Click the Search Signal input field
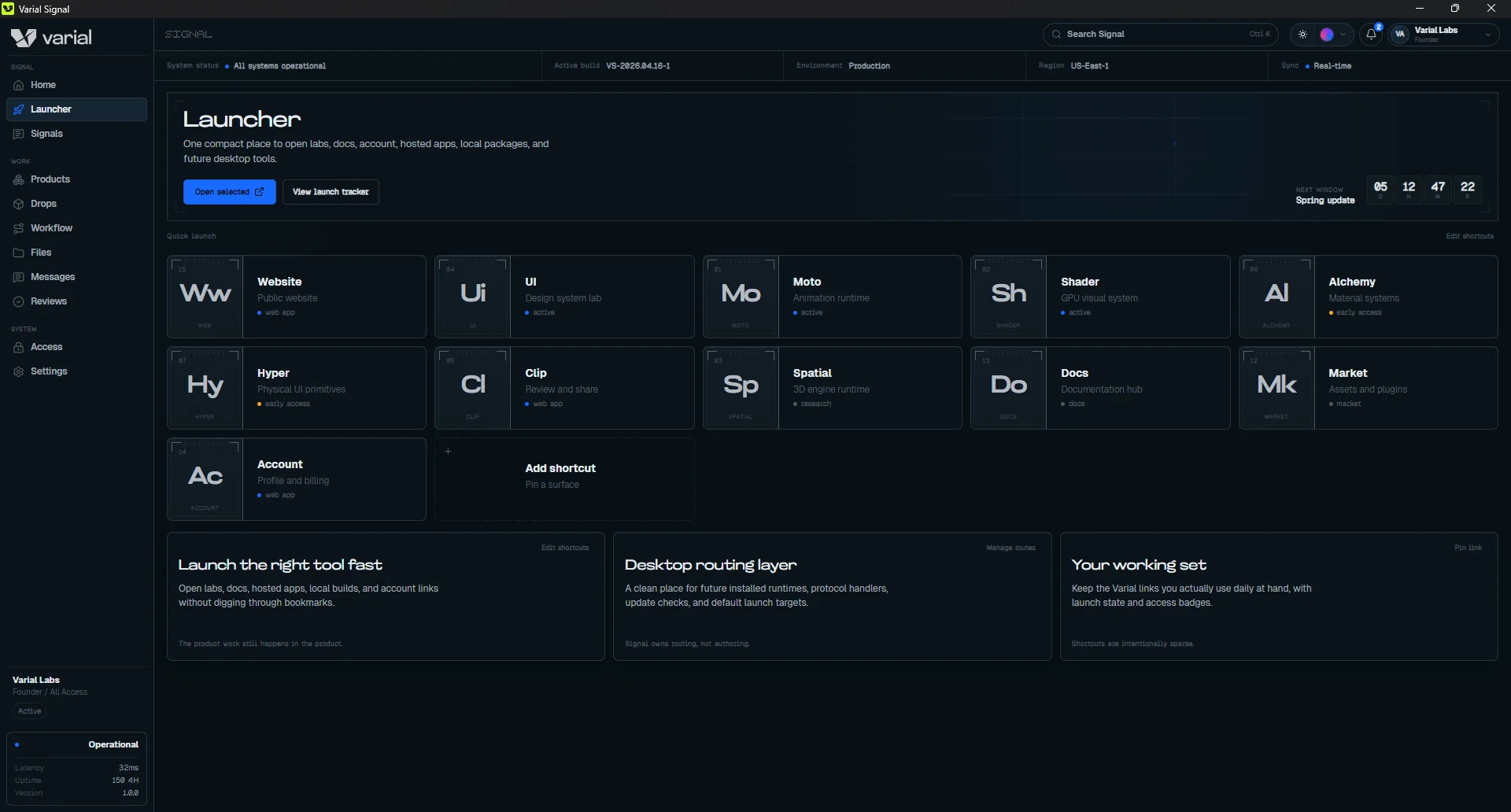1511x812 pixels. coord(1160,35)
